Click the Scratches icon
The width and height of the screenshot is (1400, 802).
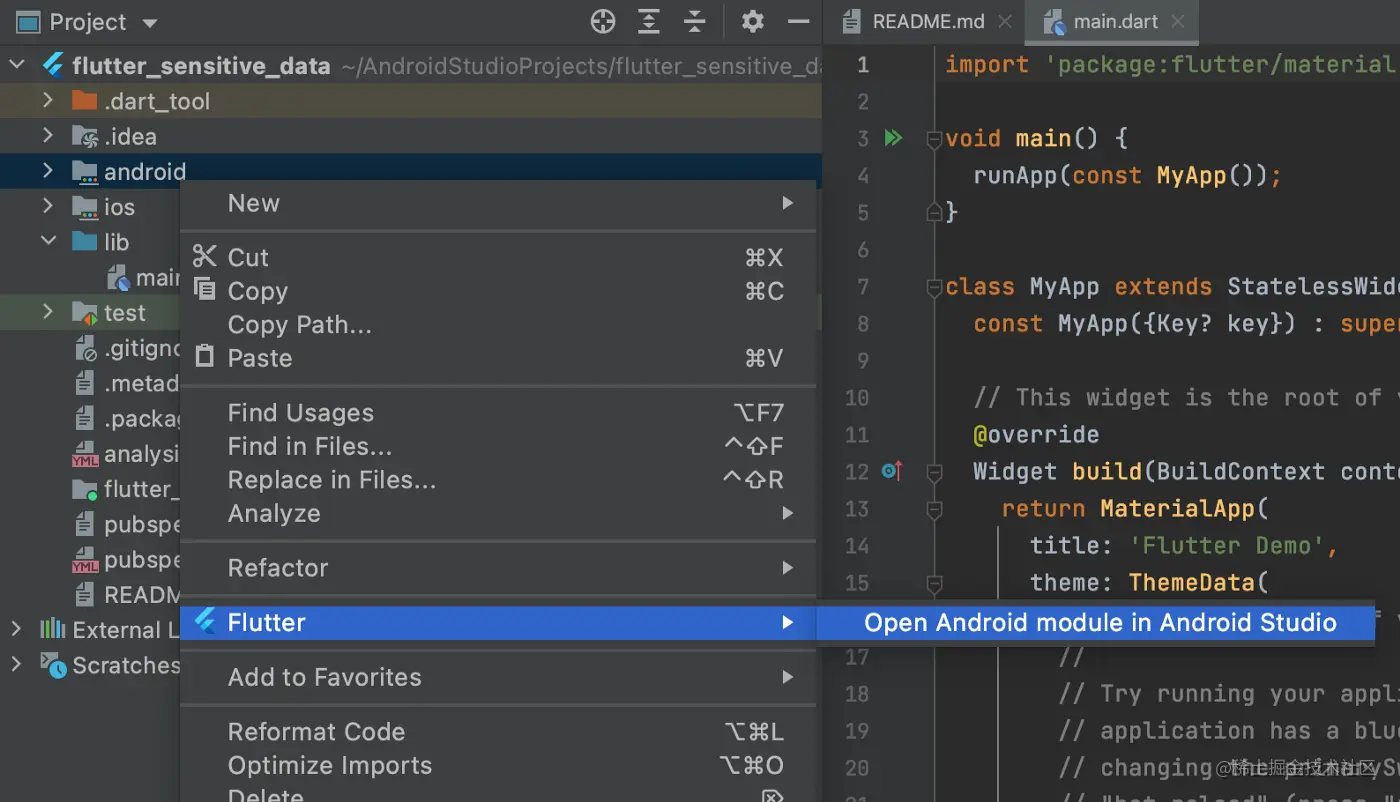[x=53, y=665]
